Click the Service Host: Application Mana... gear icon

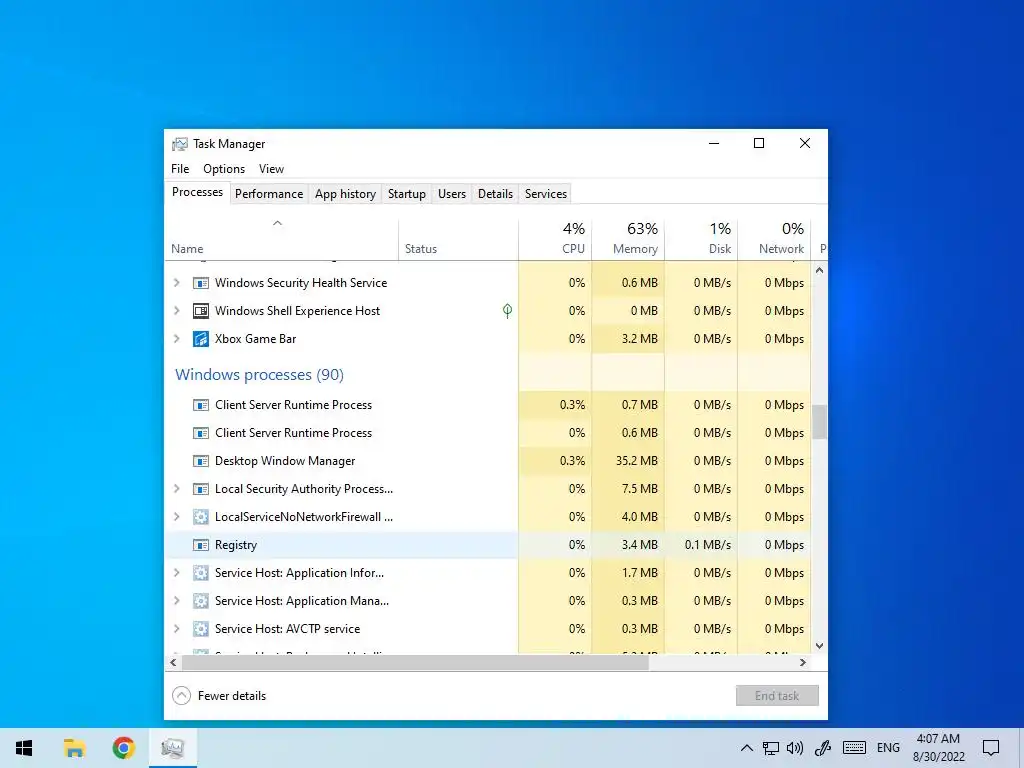tap(200, 601)
